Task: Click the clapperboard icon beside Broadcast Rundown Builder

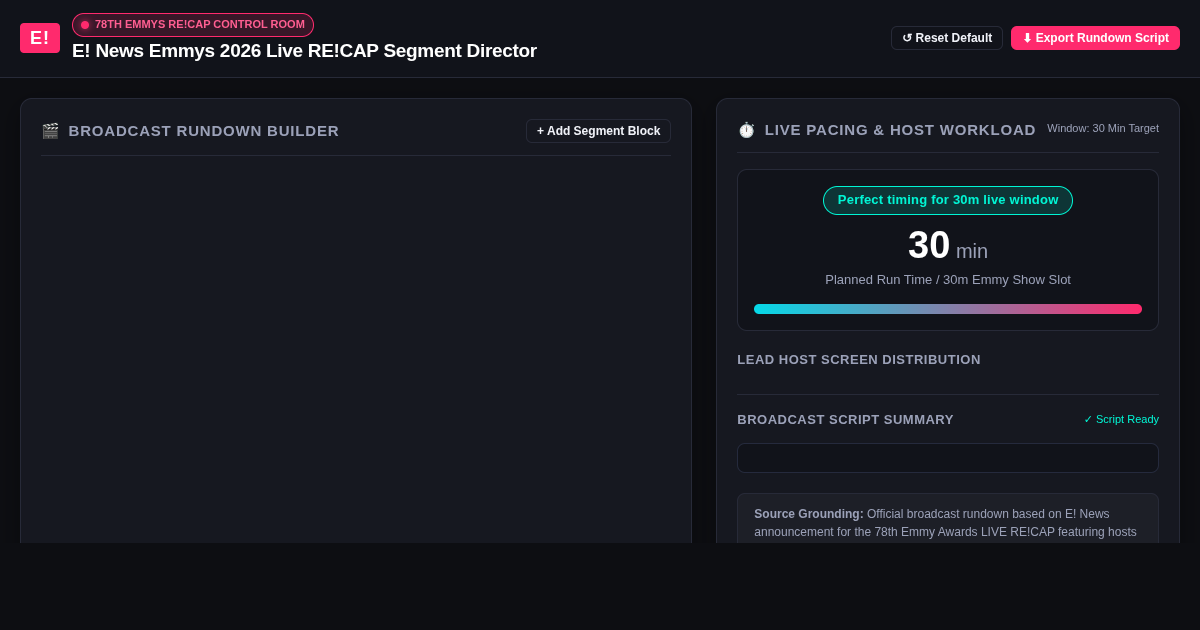Action: tap(50, 131)
